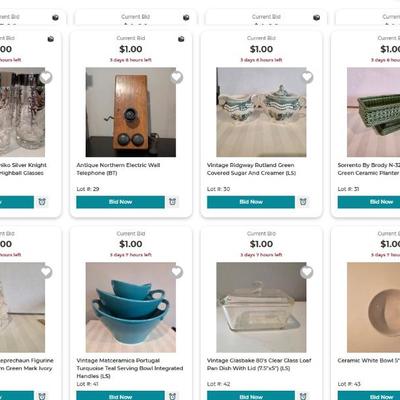Open Antique Northern Electric Wall Telephone title
The image size is (400, 400).
pos(118,169)
